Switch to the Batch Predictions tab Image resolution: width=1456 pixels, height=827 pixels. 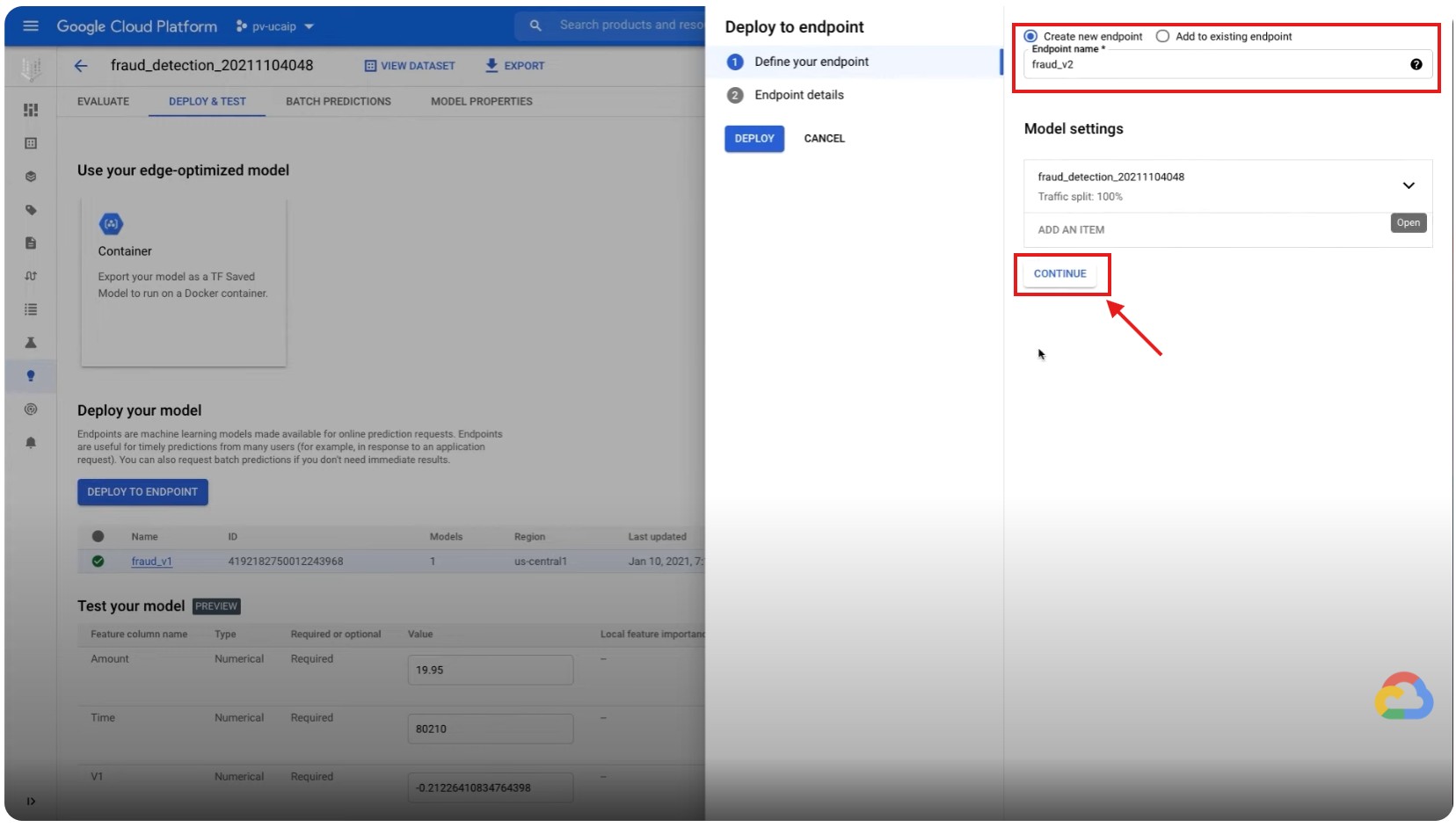point(338,102)
